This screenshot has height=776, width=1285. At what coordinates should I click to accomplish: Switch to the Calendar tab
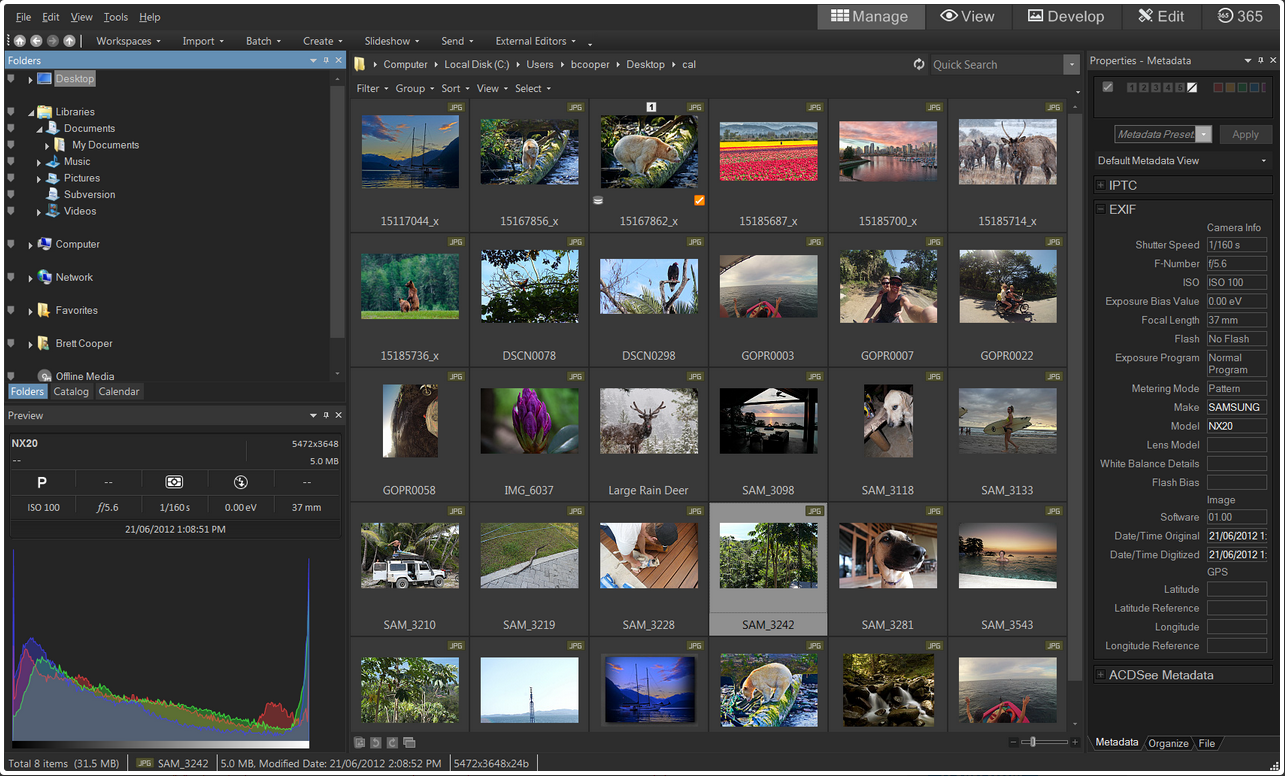119,392
